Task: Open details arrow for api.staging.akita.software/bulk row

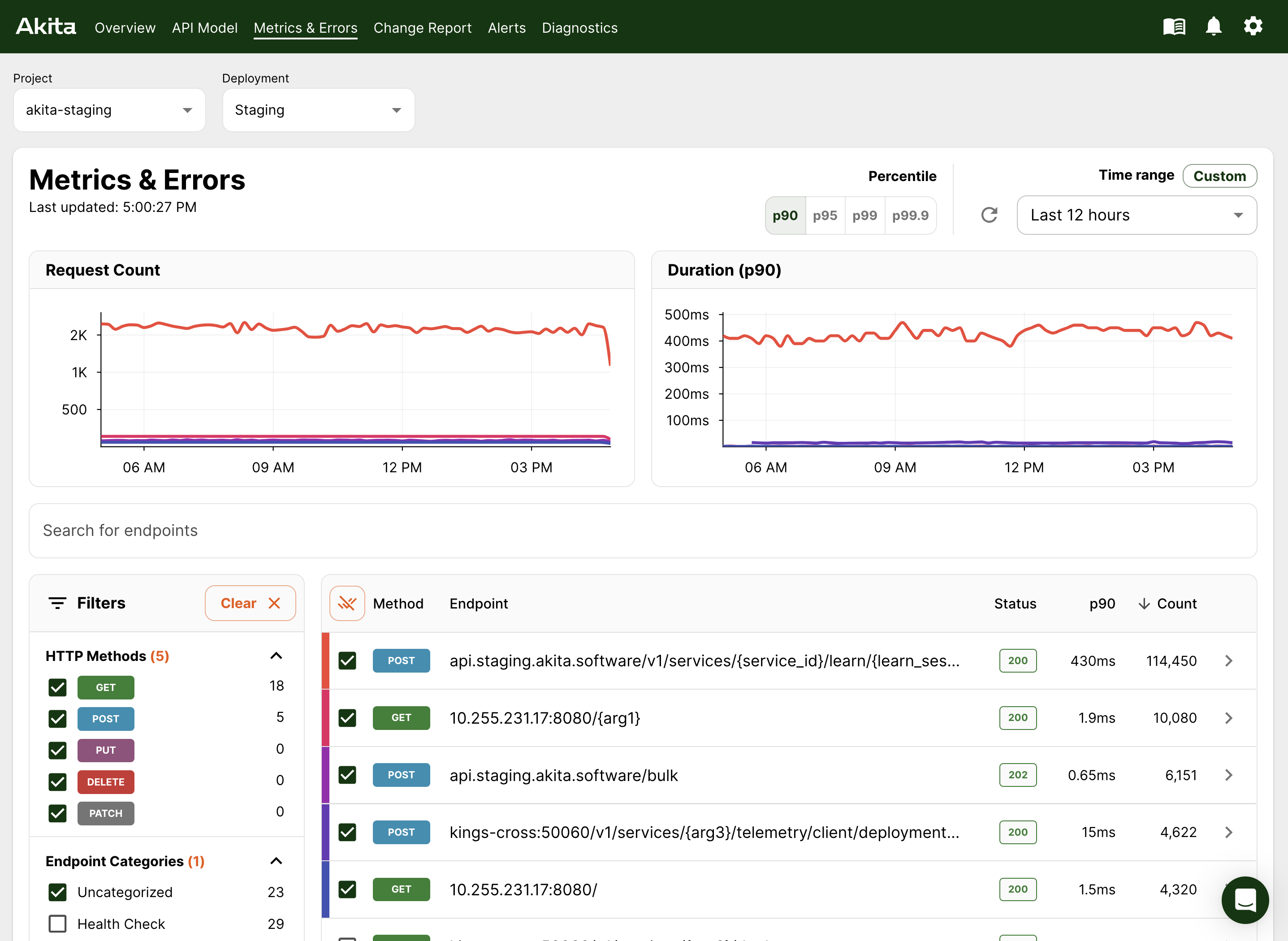Action: (x=1229, y=775)
